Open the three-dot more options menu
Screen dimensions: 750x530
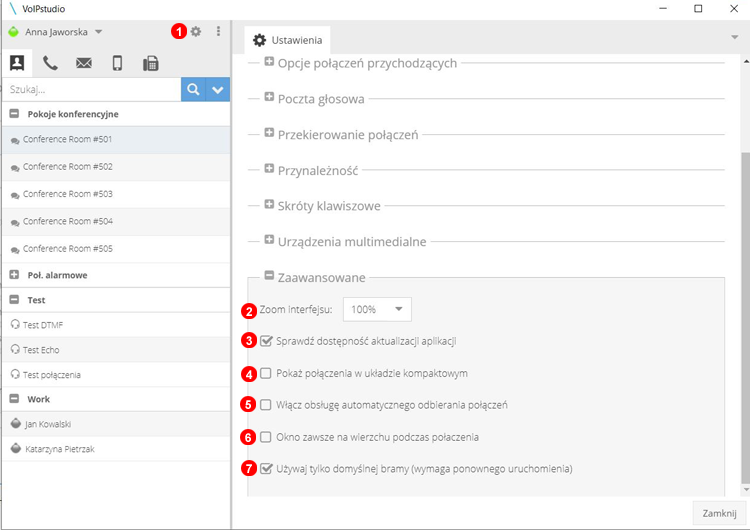click(x=218, y=31)
